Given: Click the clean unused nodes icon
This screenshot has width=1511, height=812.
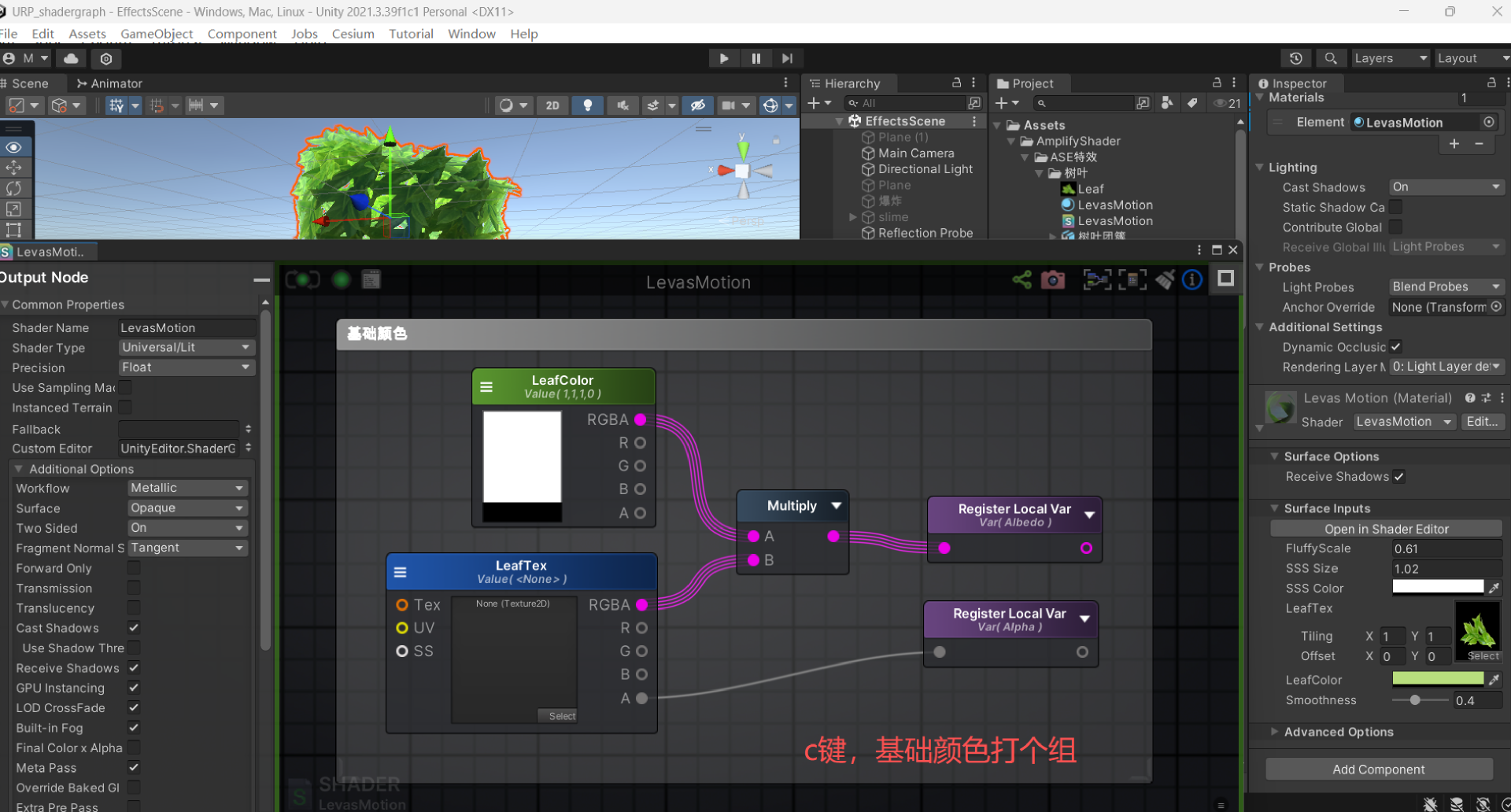Looking at the screenshot, I should (x=1166, y=279).
